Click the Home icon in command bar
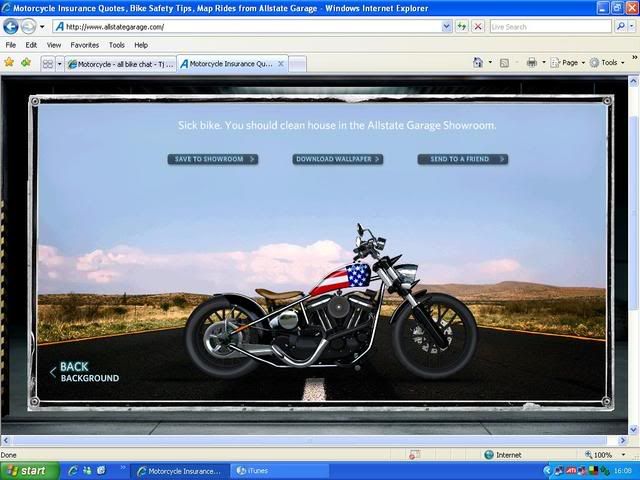Viewport: 640px width, 480px height. (x=478, y=62)
